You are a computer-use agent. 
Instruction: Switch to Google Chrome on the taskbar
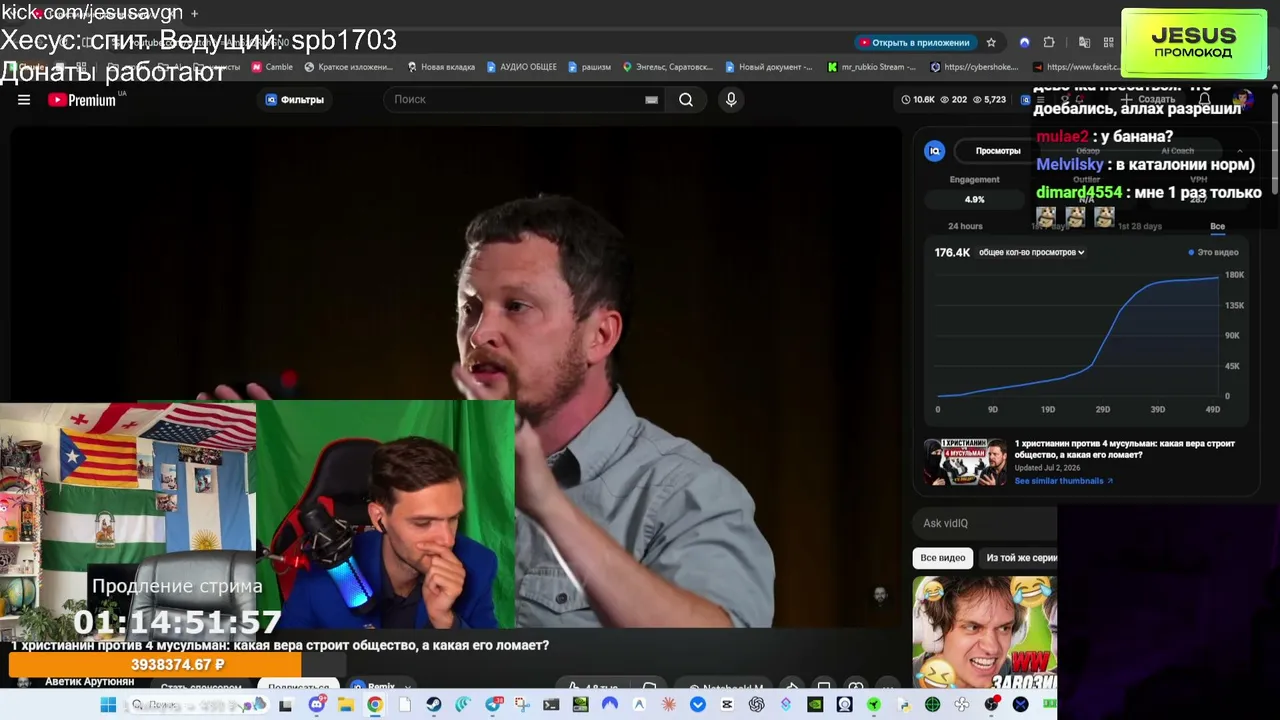[x=375, y=705]
